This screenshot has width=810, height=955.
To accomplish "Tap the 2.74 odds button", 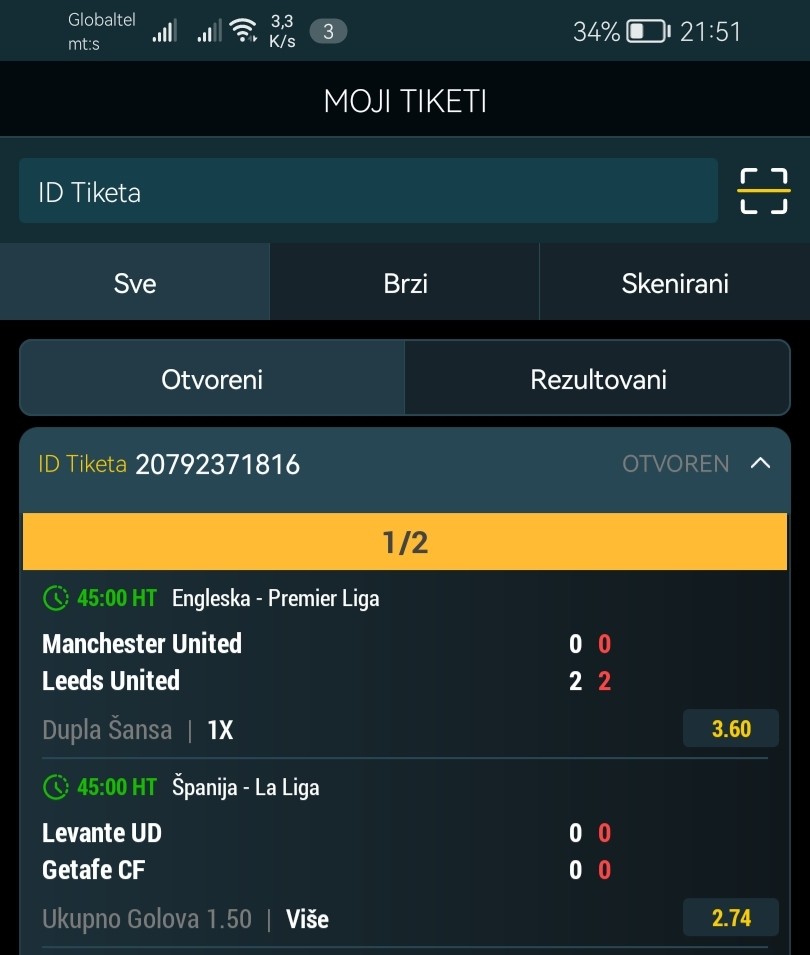I will [731, 918].
